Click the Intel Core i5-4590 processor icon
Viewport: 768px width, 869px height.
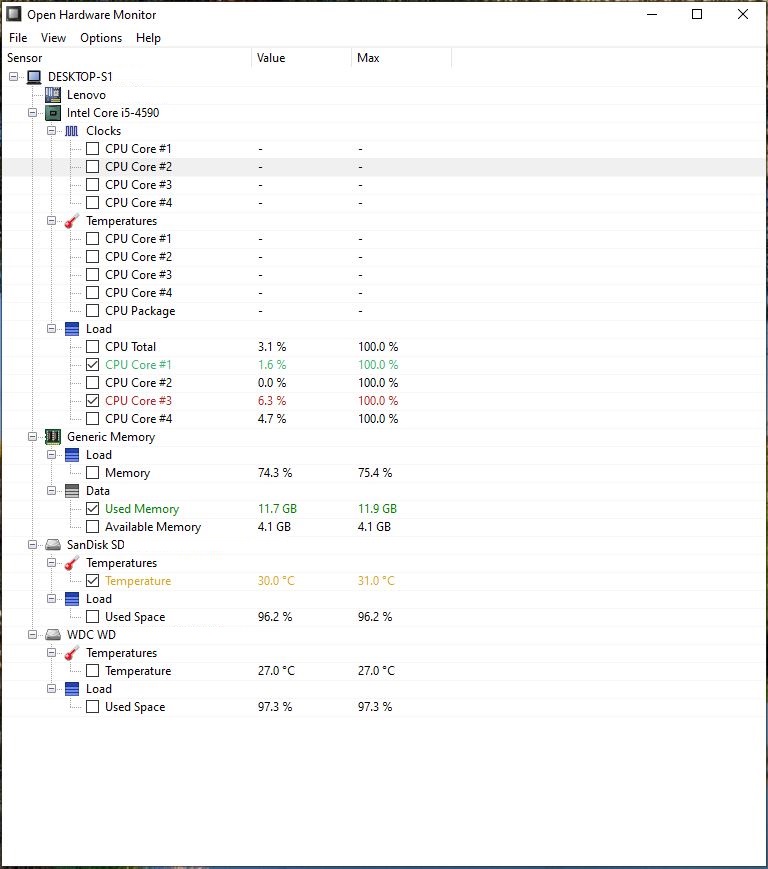tap(53, 113)
